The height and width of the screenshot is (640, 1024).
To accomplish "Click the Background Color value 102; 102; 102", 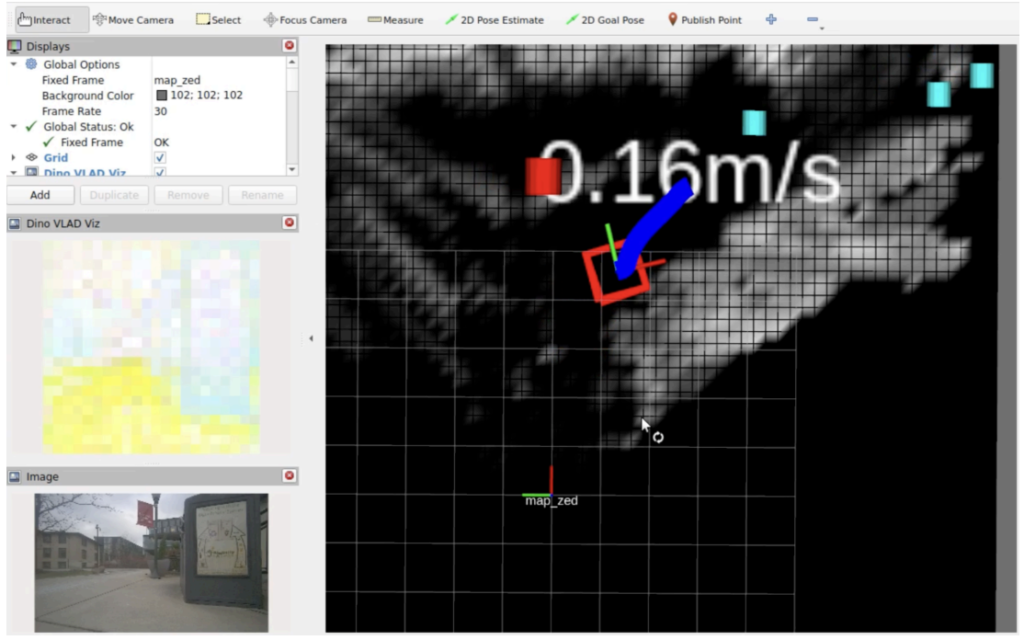I will 206,95.
